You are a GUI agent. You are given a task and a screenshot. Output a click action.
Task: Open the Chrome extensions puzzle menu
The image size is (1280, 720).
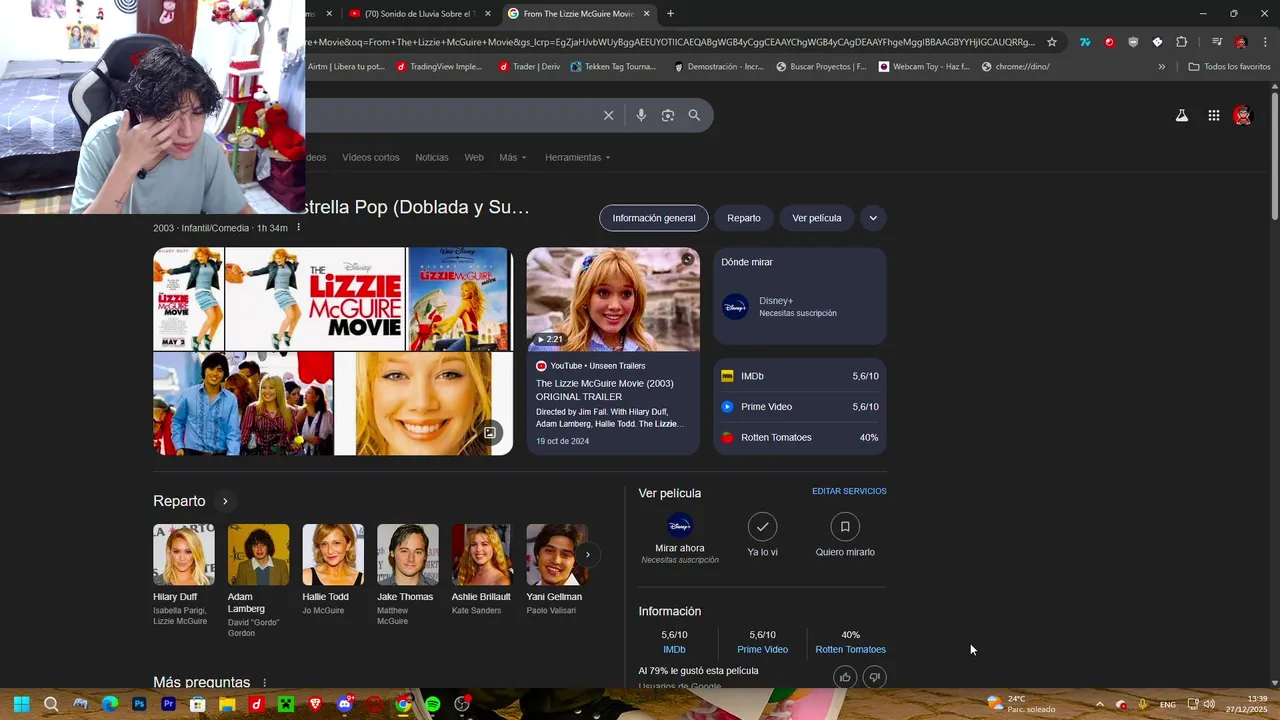click(1181, 42)
